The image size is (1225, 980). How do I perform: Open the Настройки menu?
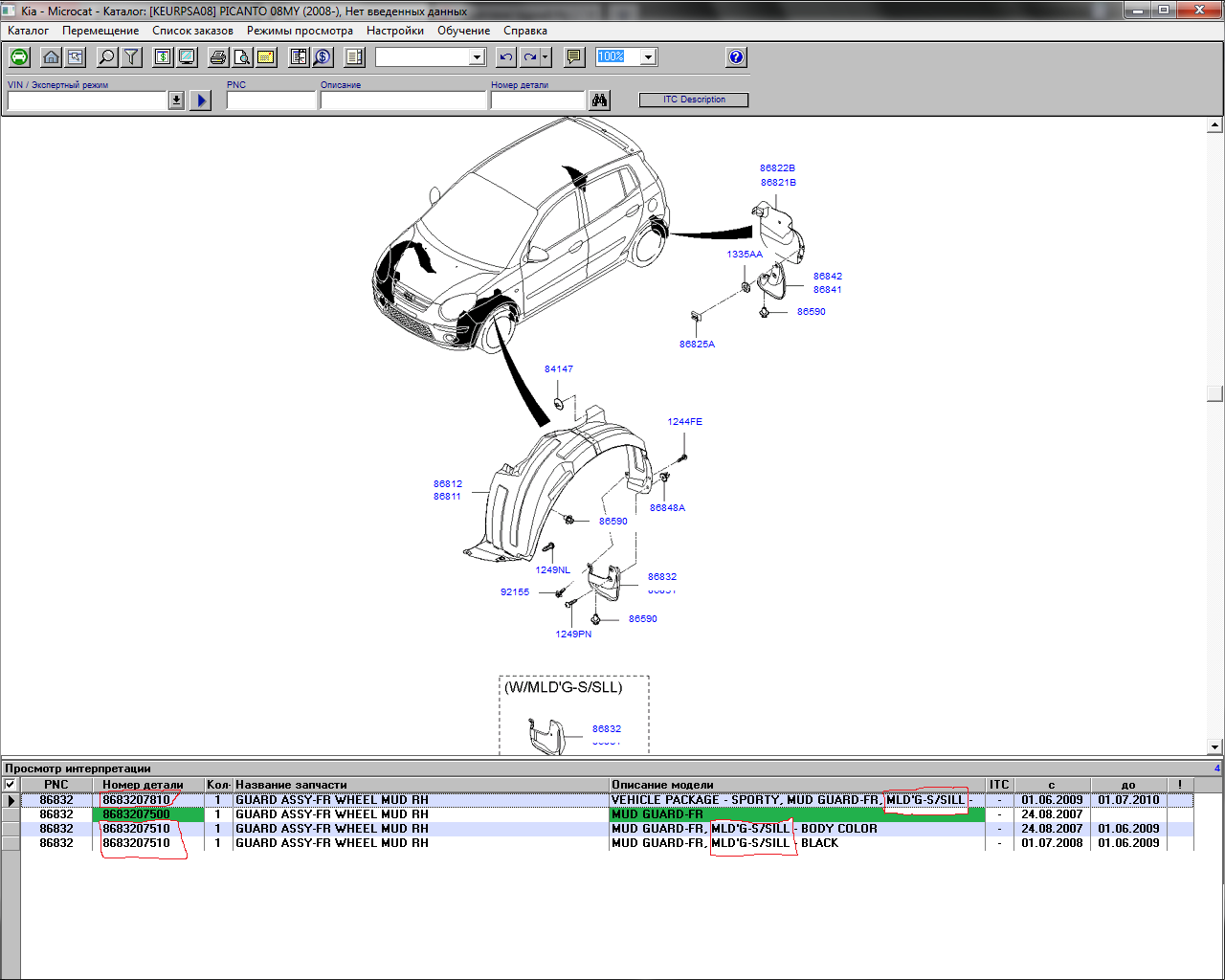(x=394, y=31)
